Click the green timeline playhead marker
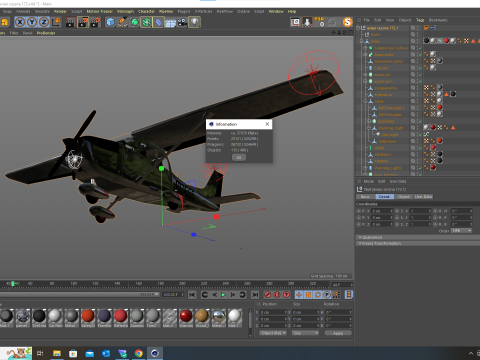This screenshot has height=360, width=480. [13, 284]
